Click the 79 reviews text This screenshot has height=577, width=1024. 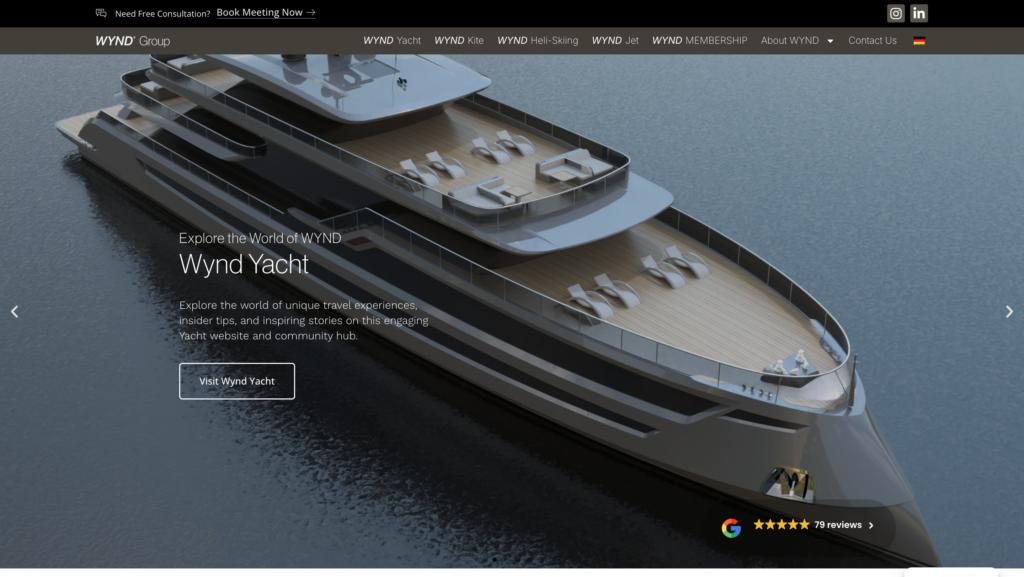pyautogui.click(x=838, y=525)
